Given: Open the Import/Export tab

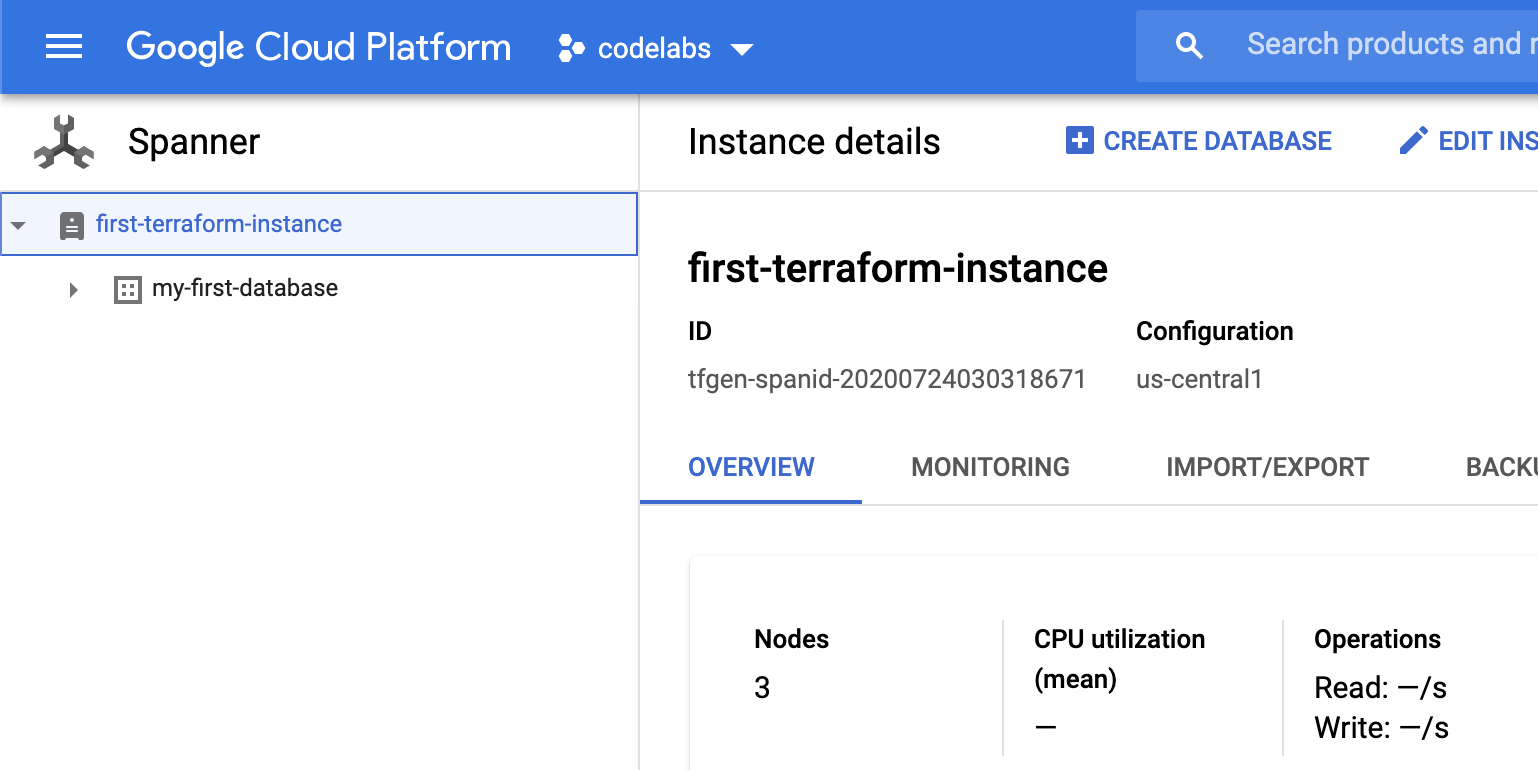Looking at the screenshot, I should point(1267,467).
